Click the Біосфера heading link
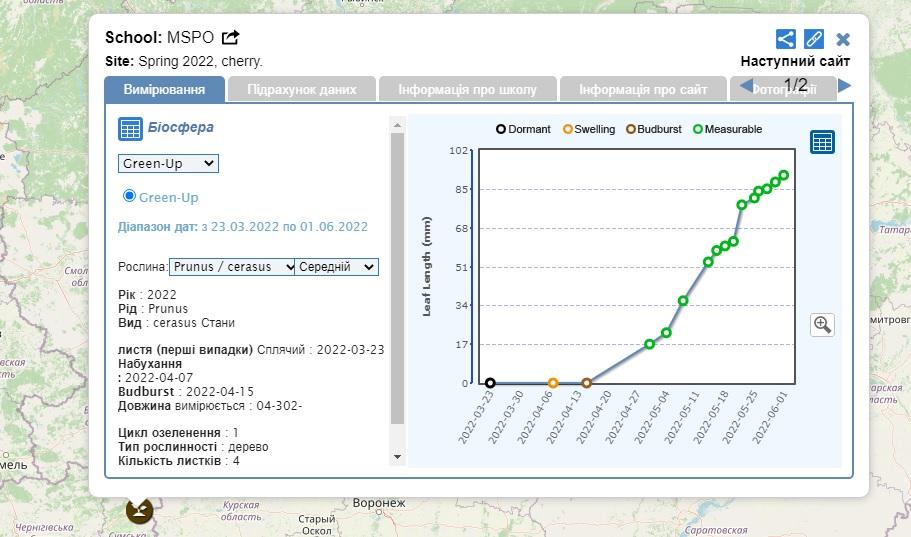 pyautogui.click(x=180, y=127)
